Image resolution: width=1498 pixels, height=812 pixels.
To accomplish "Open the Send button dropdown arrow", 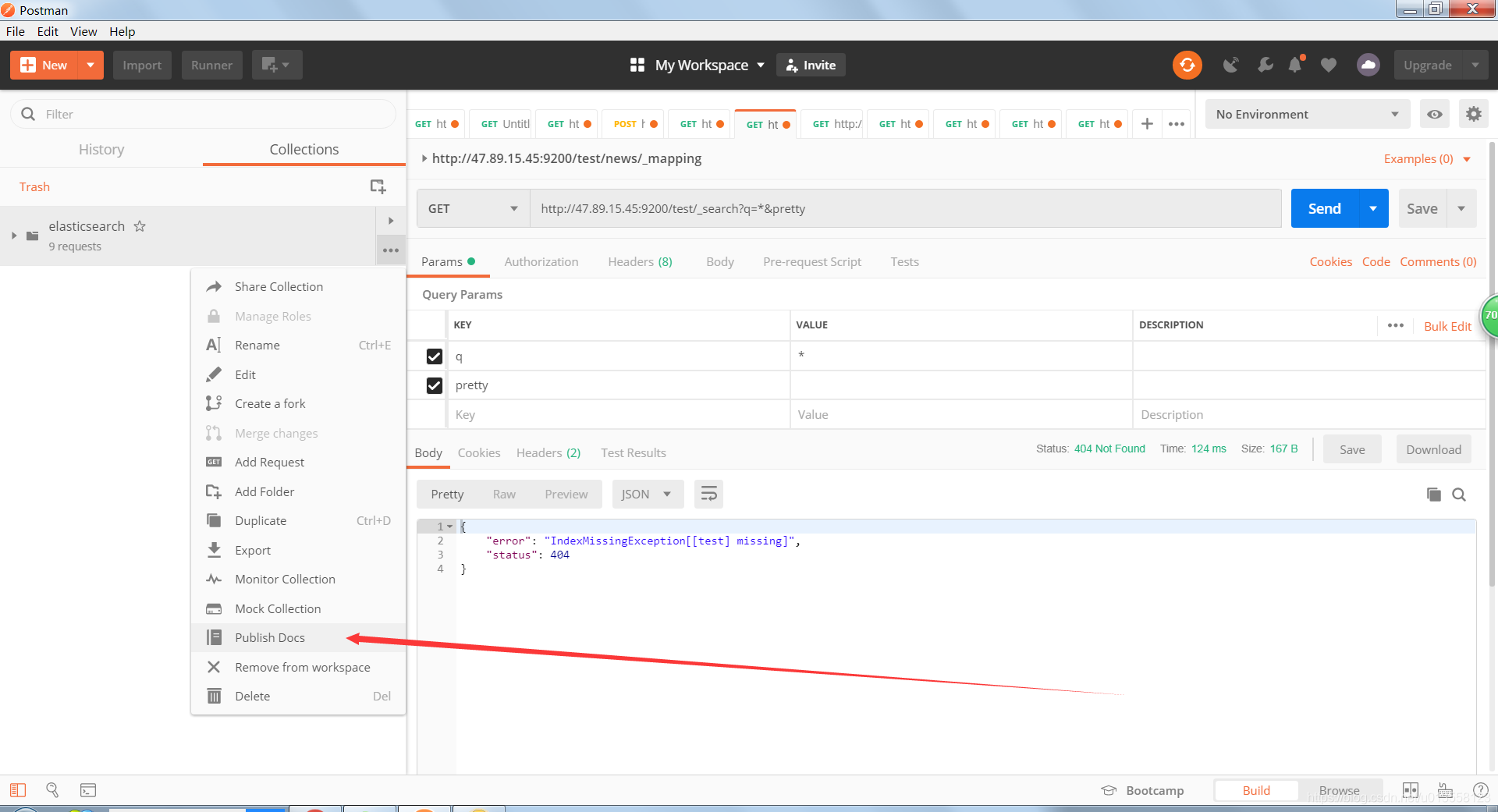I will click(x=1373, y=208).
